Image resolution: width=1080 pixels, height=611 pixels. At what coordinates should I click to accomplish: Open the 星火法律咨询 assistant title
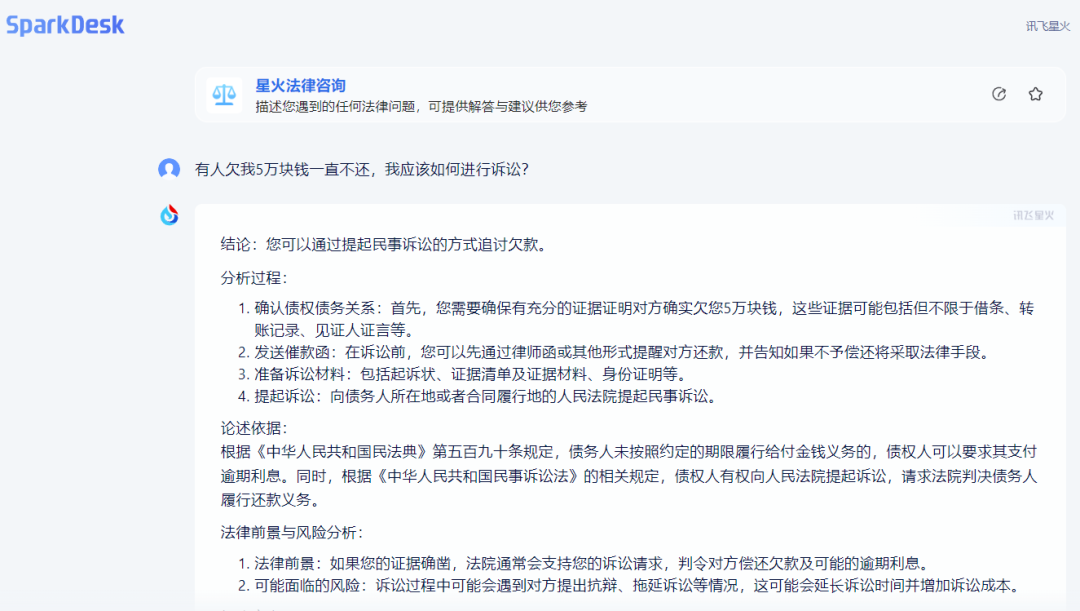point(300,86)
